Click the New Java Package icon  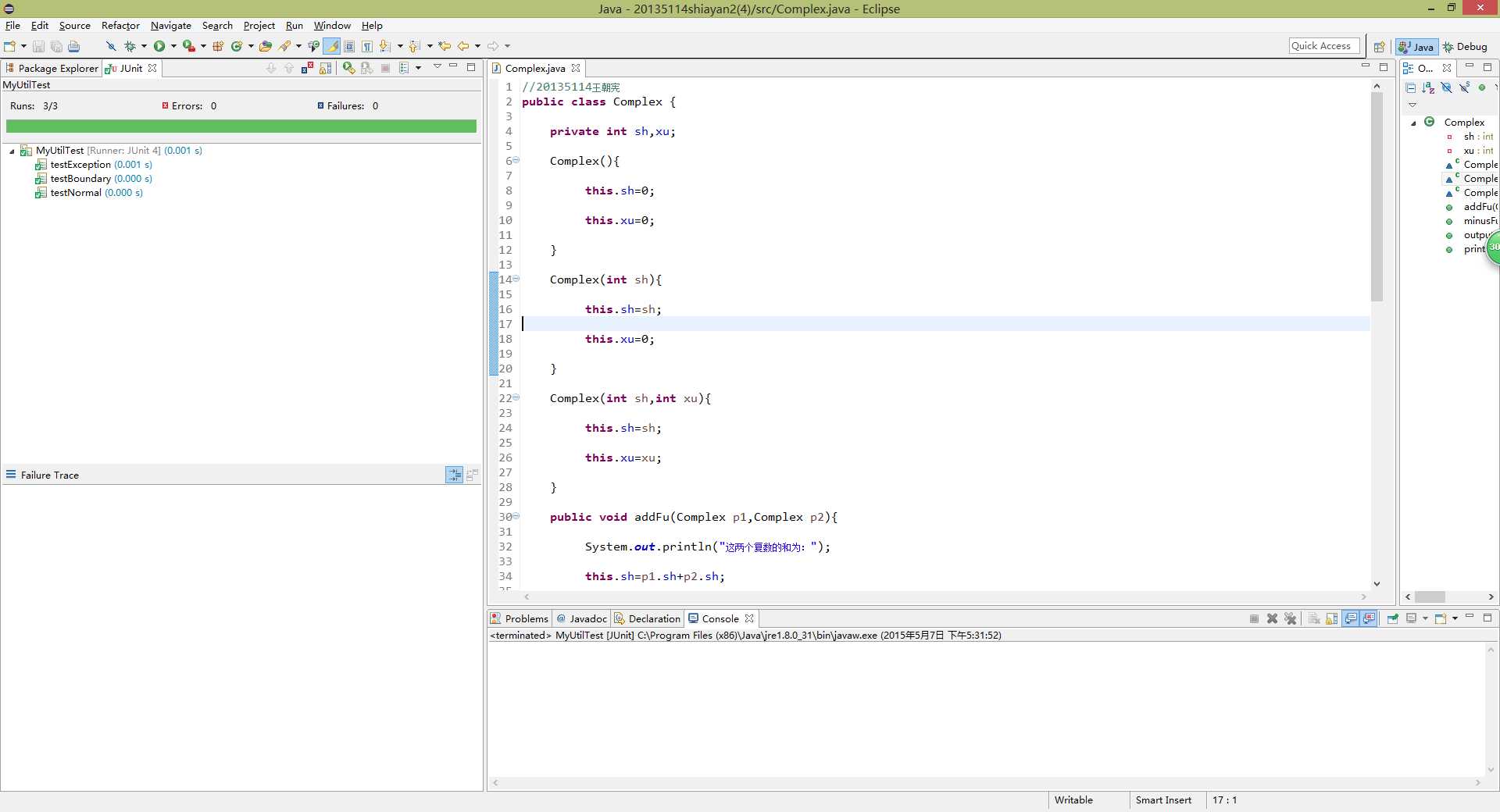tap(218, 46)
